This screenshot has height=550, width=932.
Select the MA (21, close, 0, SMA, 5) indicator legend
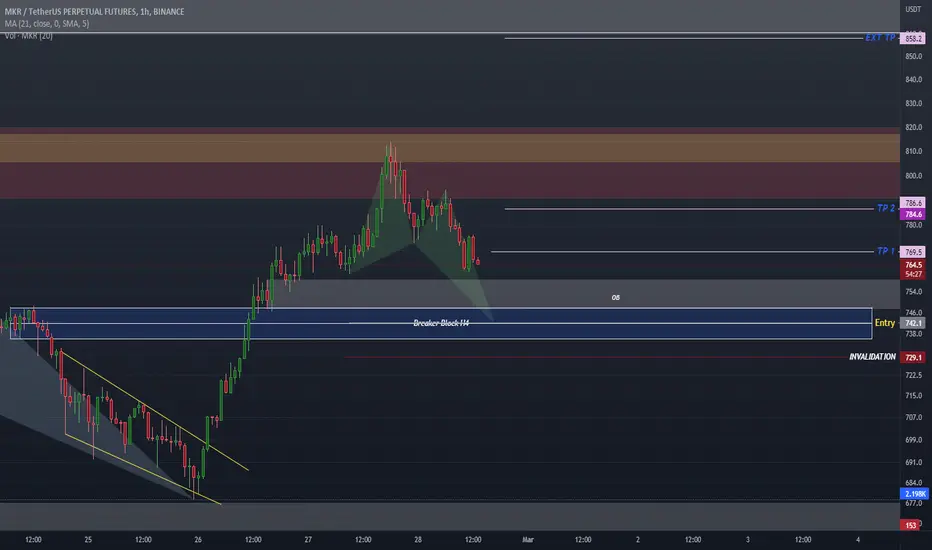click(x=47, y=24)
